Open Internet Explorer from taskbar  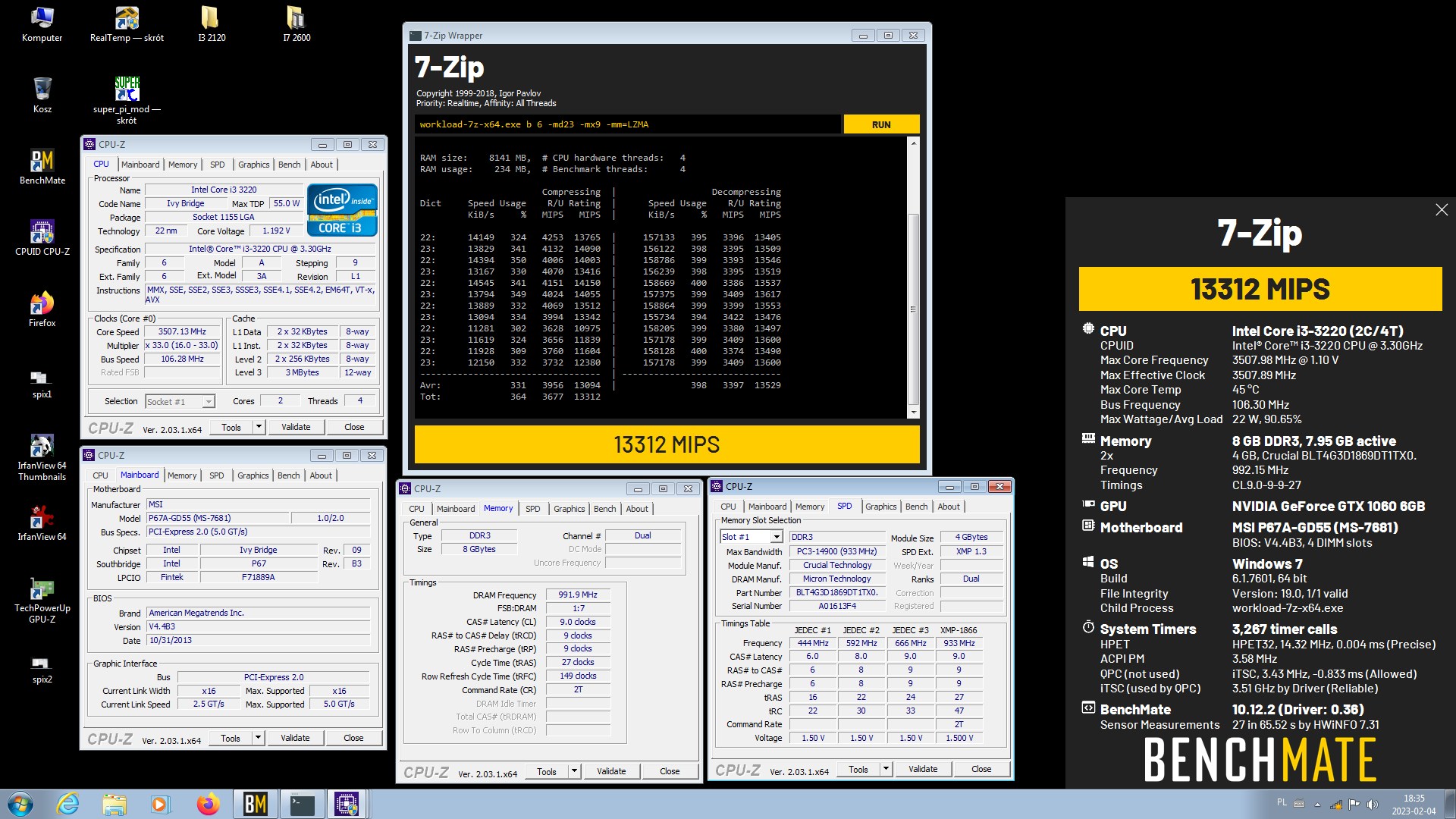click(x=67, y=804)
